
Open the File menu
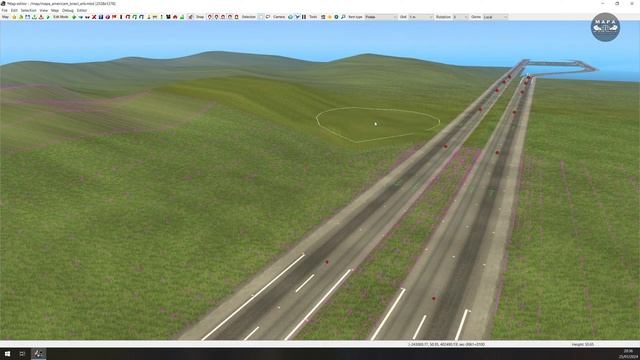point(4,10)
